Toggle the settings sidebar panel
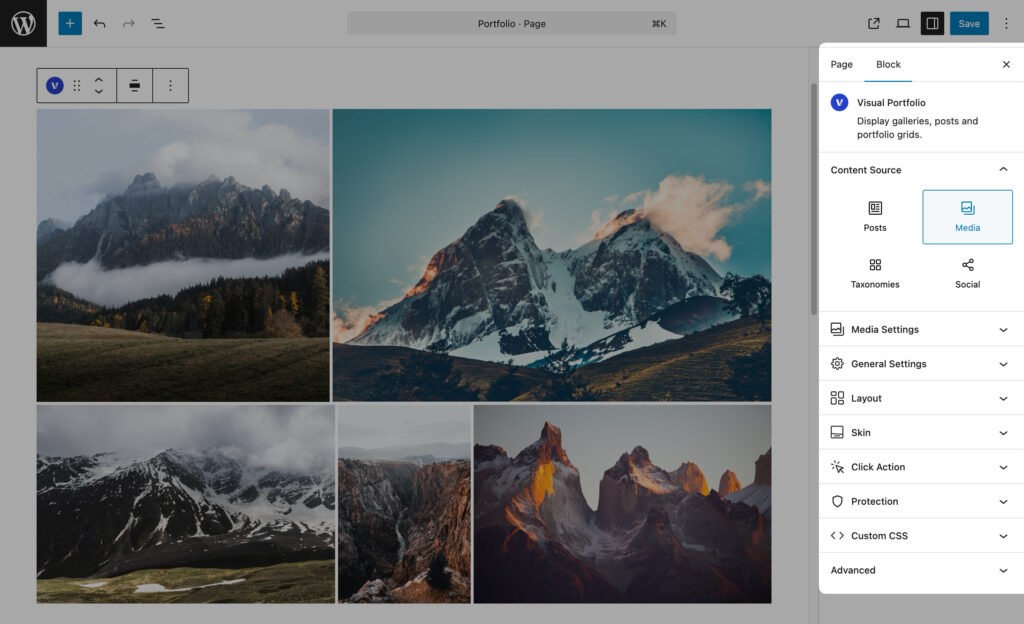The height and width of the screenshot is (624, 1024). click(x=932, y=23)
